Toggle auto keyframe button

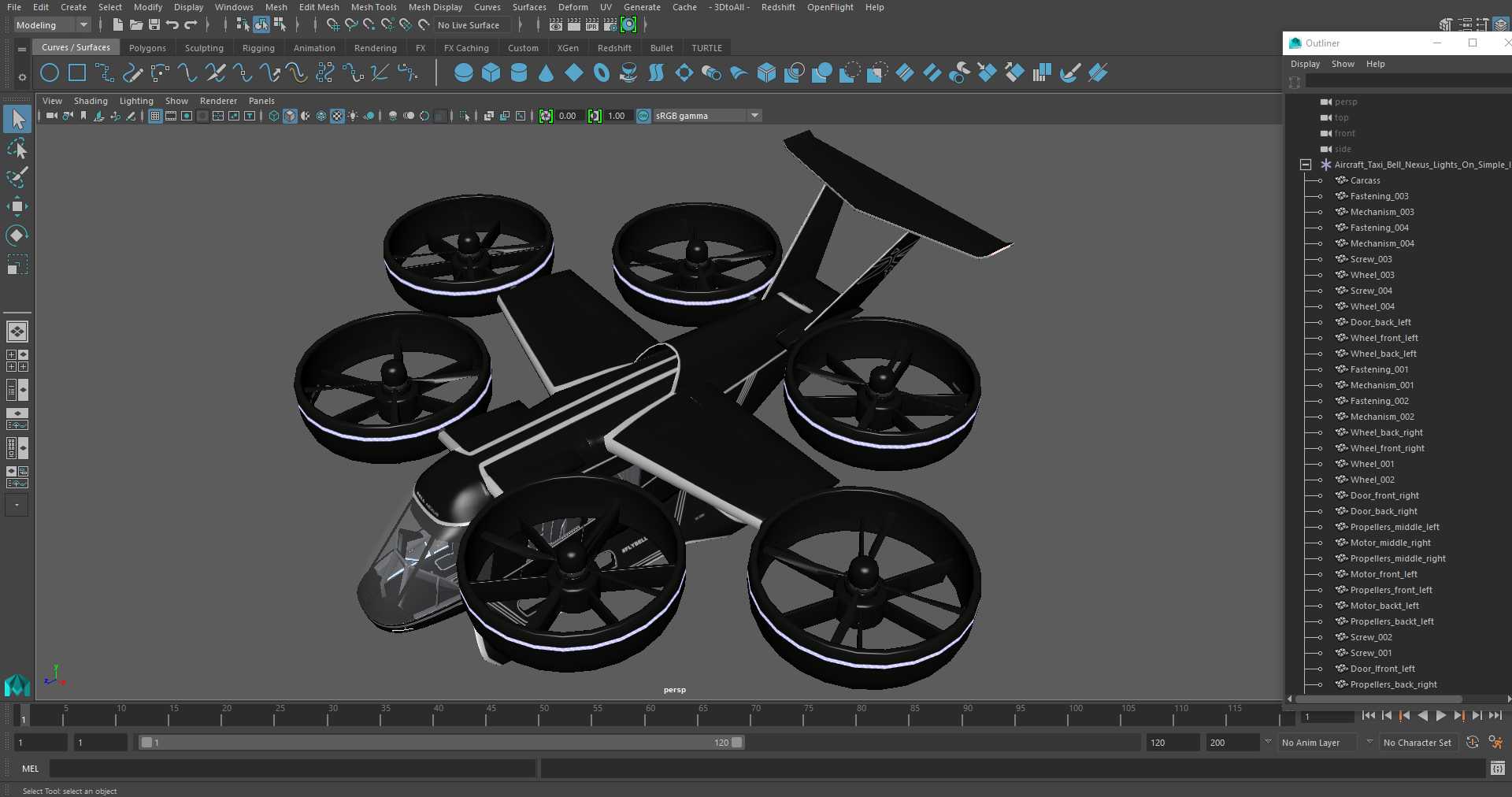1473,743
